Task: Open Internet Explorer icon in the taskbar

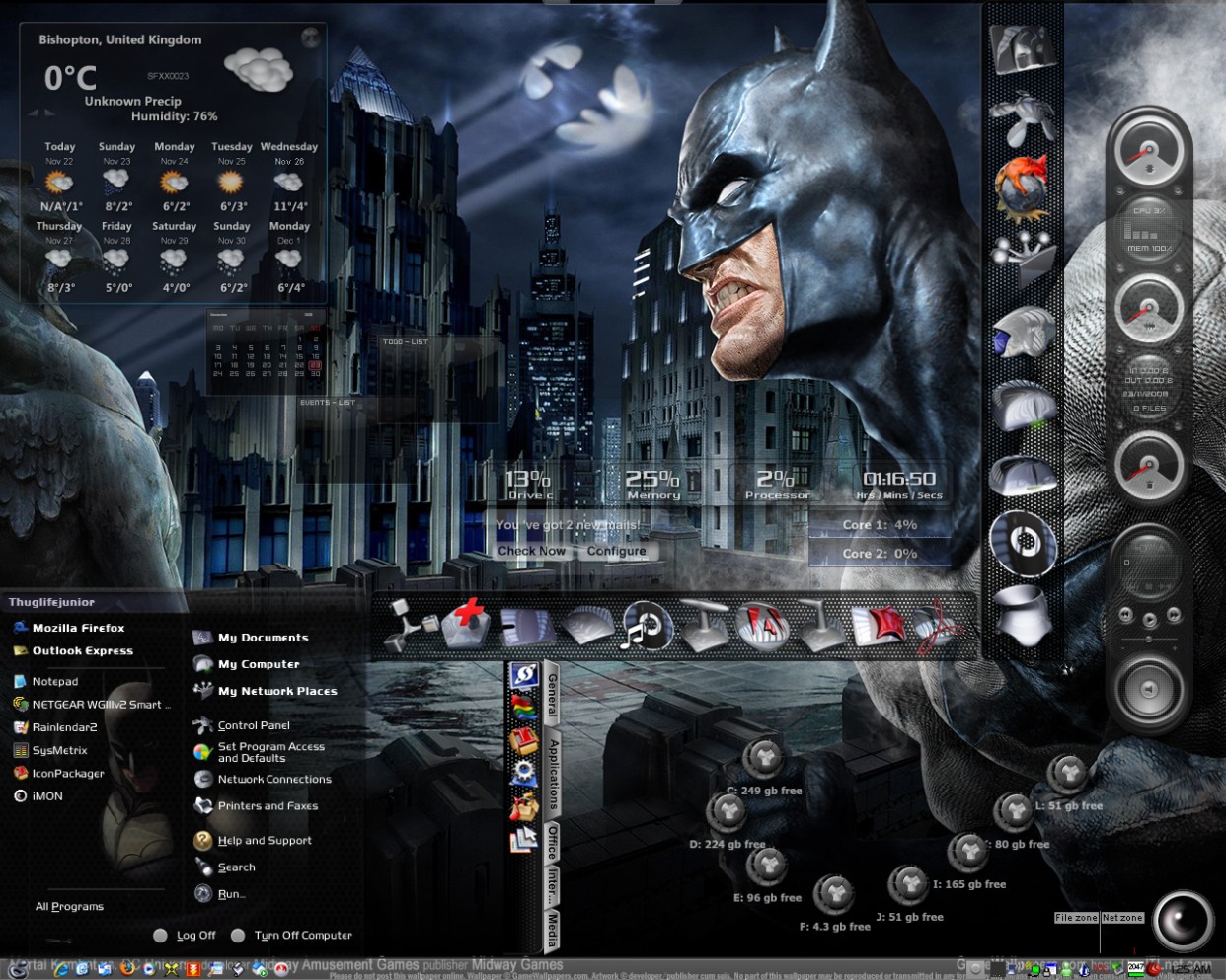Action: [x=61, y=969]
